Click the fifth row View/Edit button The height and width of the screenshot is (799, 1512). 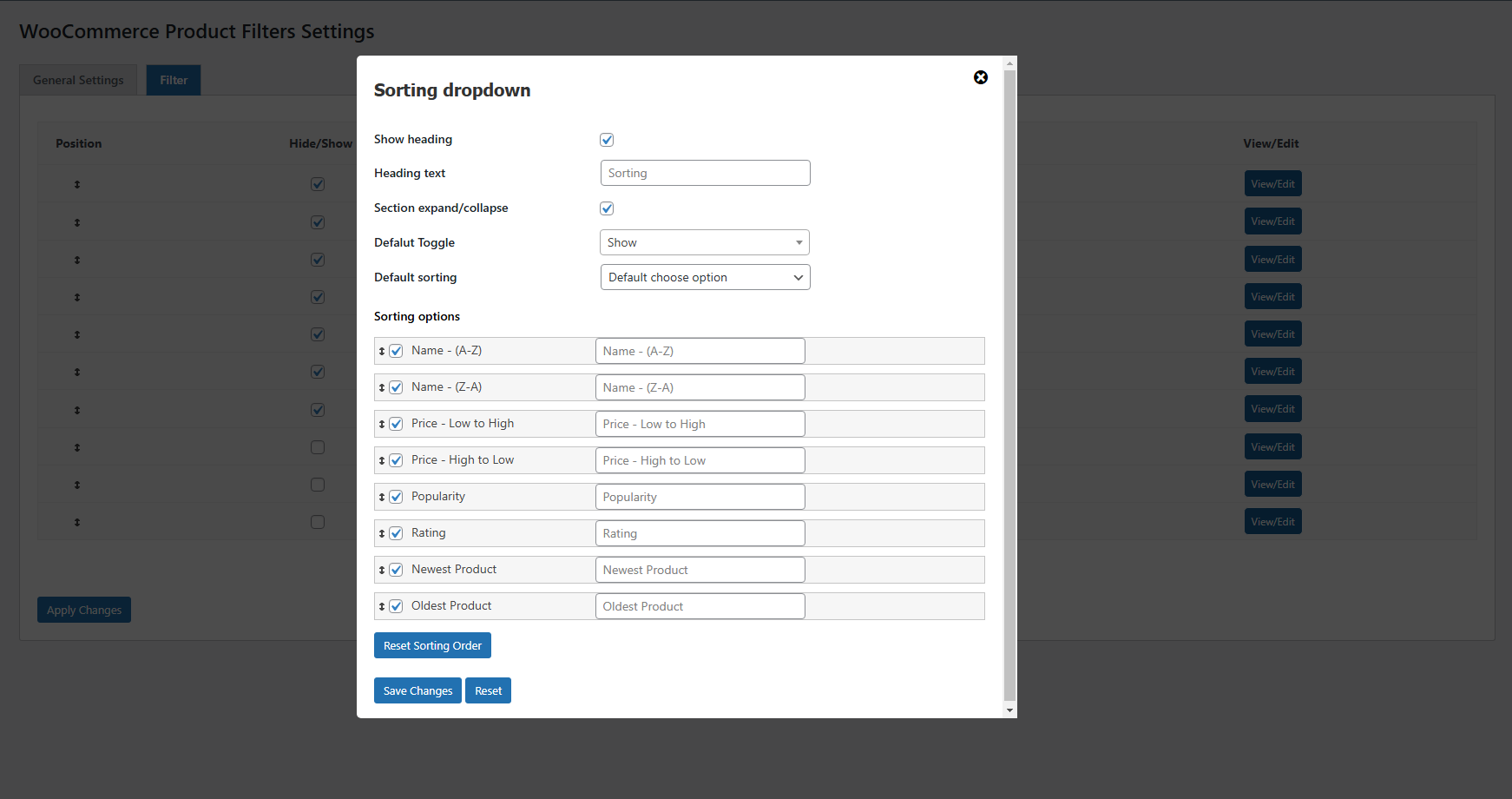(x=1272, y=334)
